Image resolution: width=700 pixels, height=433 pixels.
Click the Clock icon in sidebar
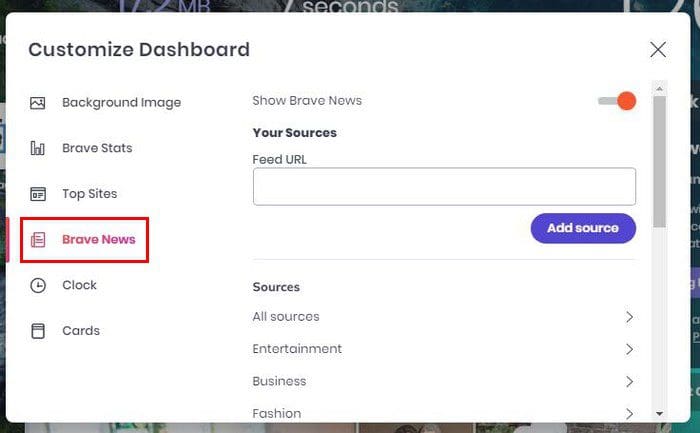tap(38, 285)
